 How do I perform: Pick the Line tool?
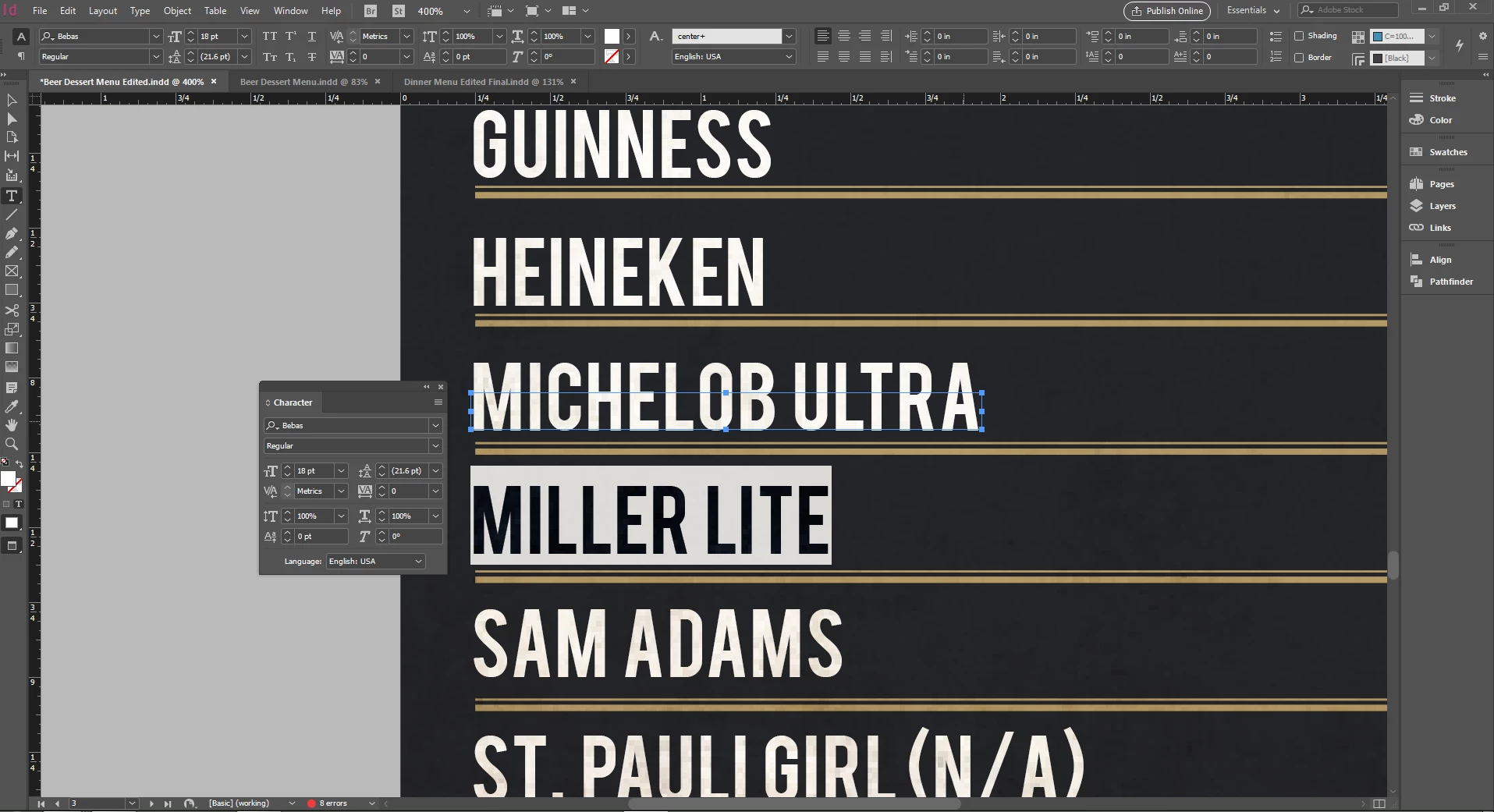click(12, 215)
